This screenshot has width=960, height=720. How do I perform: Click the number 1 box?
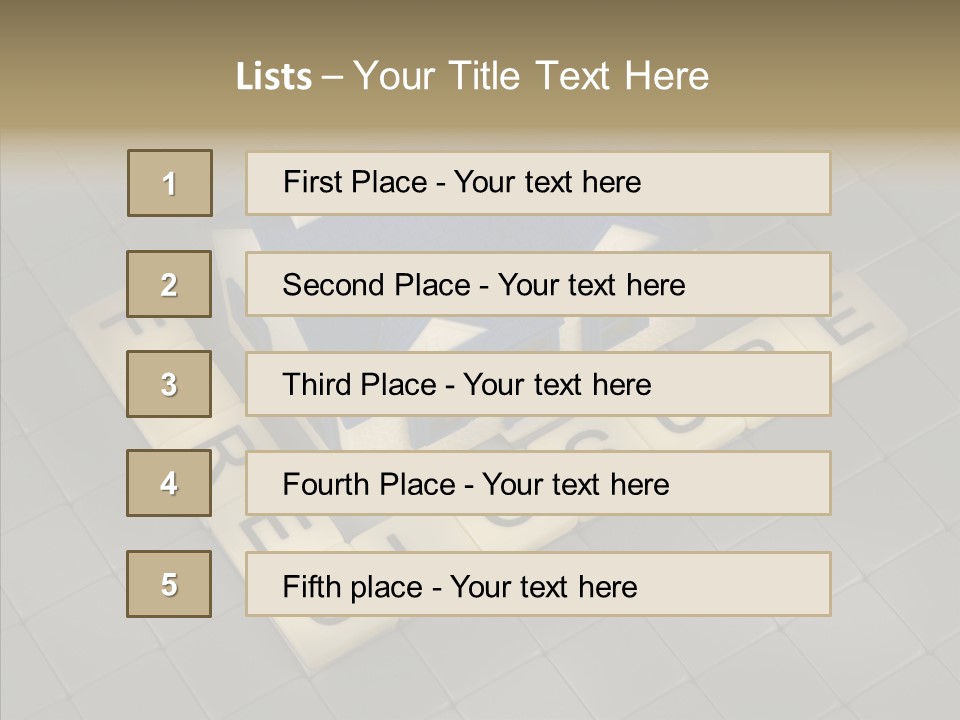click(x=170, y=183)
